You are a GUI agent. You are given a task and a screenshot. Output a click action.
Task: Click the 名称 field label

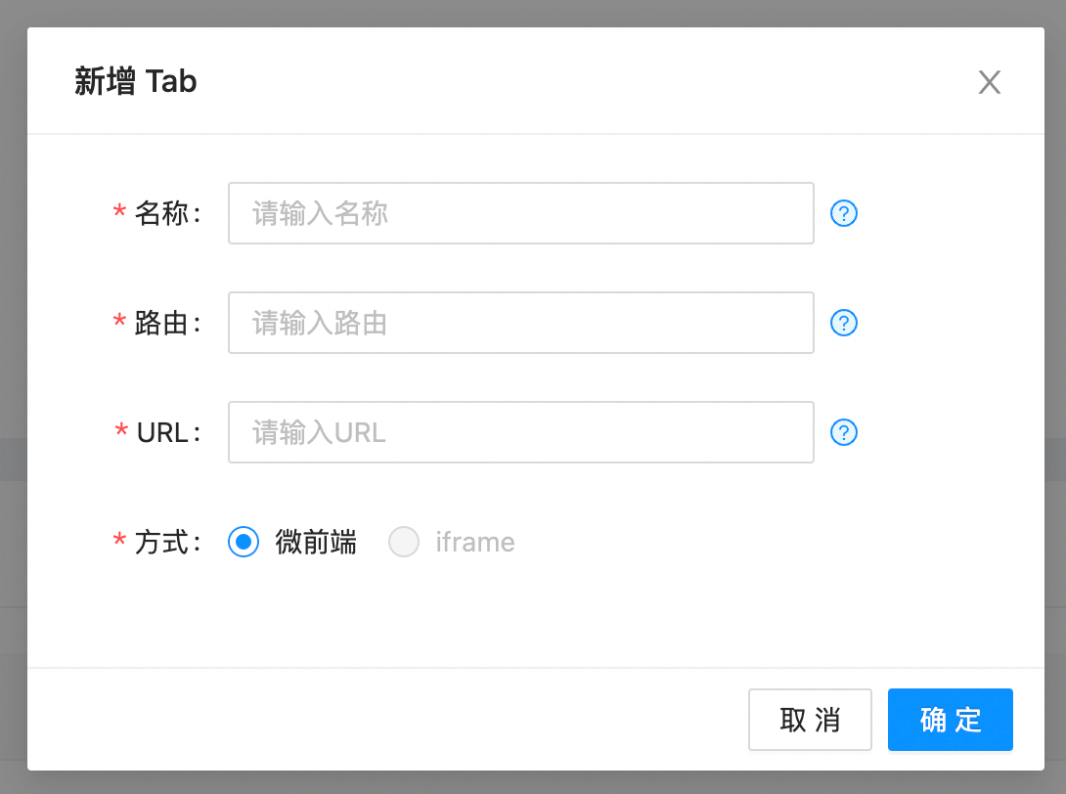pos(162,213)
